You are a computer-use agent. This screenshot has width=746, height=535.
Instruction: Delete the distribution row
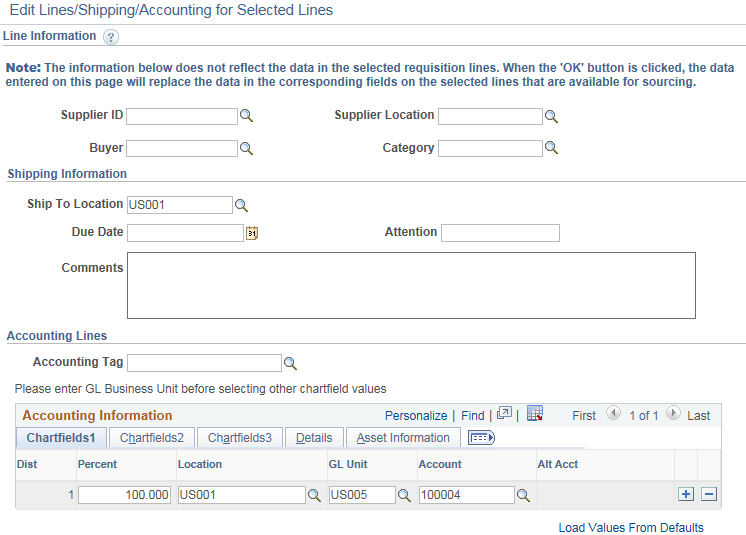(x=709, y=495)
